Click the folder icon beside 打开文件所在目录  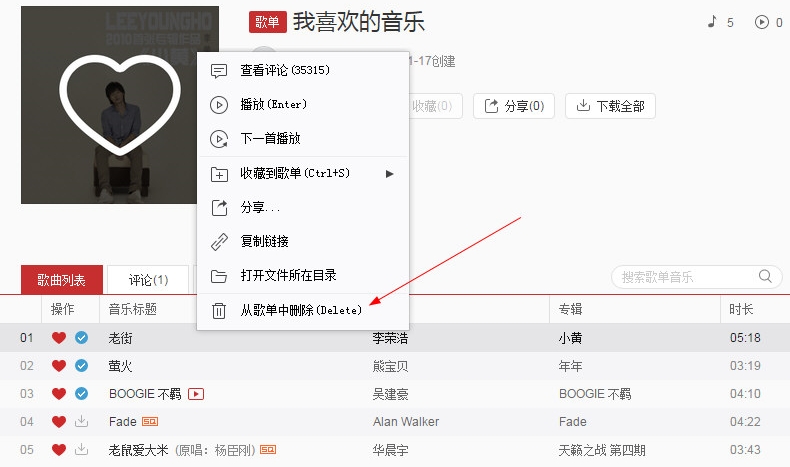(x=219, y=276)
